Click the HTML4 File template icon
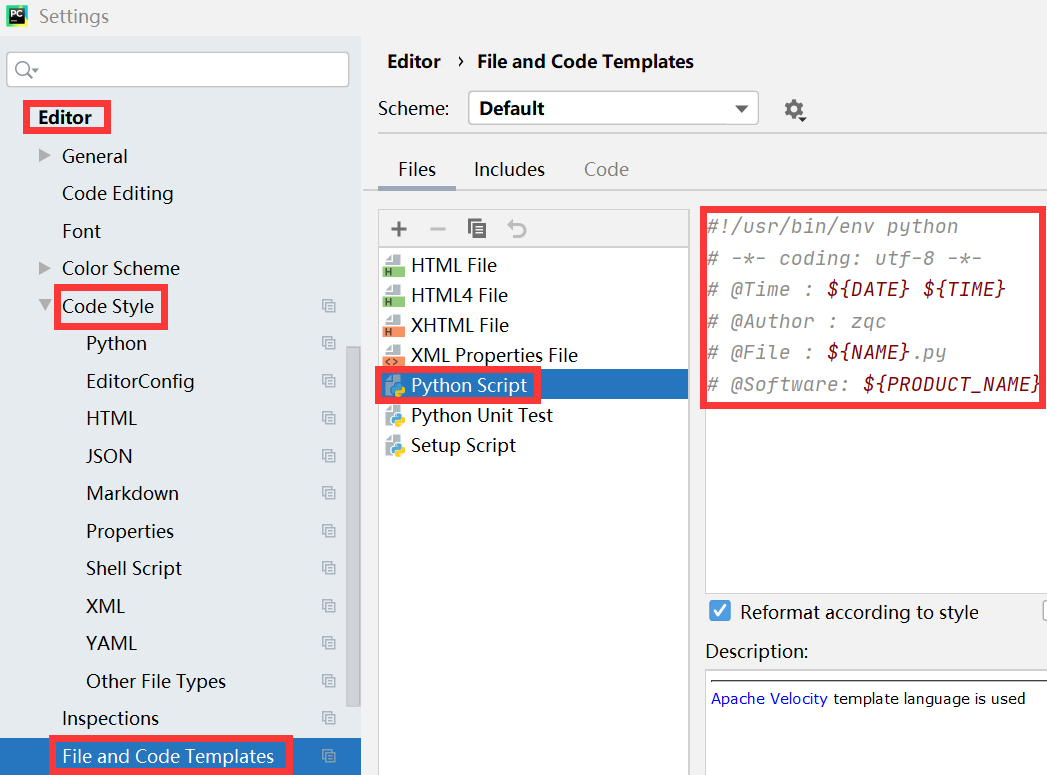This screenshot has height=775, width=1047. [394, 296]
